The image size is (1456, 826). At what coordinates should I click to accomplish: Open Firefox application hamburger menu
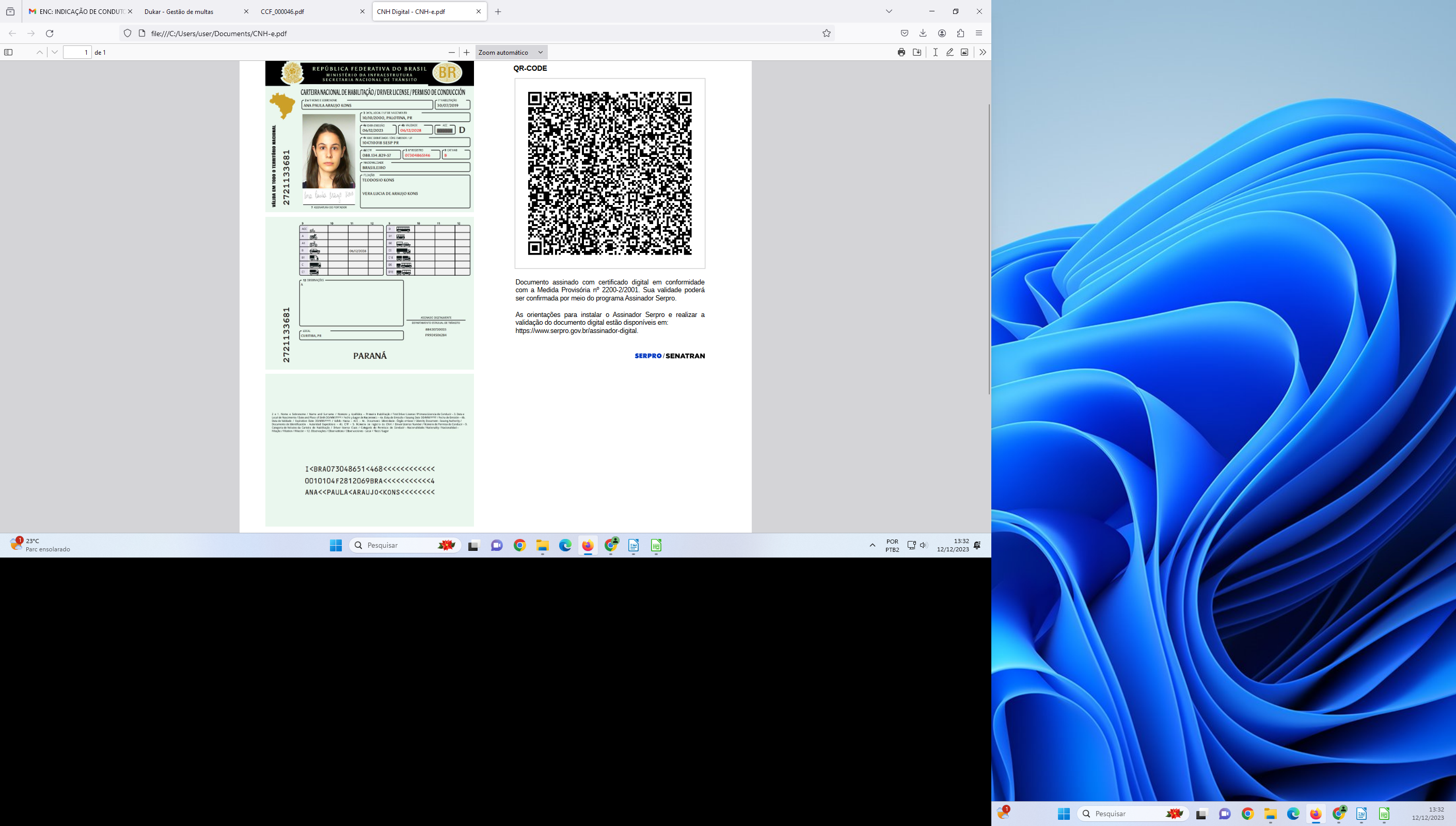click(x=979, y=34)
